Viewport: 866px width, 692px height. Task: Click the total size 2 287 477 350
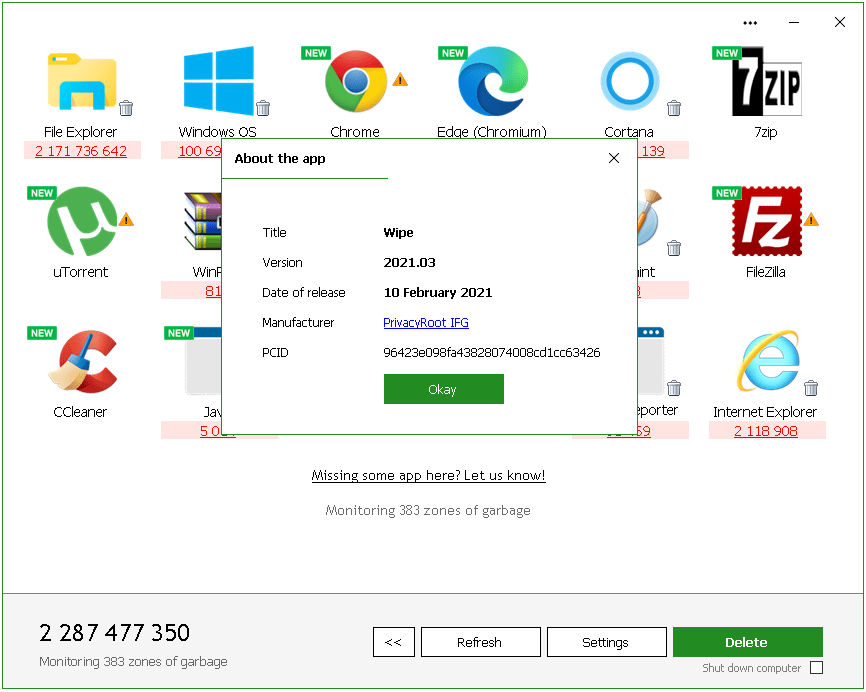[114, 632]
